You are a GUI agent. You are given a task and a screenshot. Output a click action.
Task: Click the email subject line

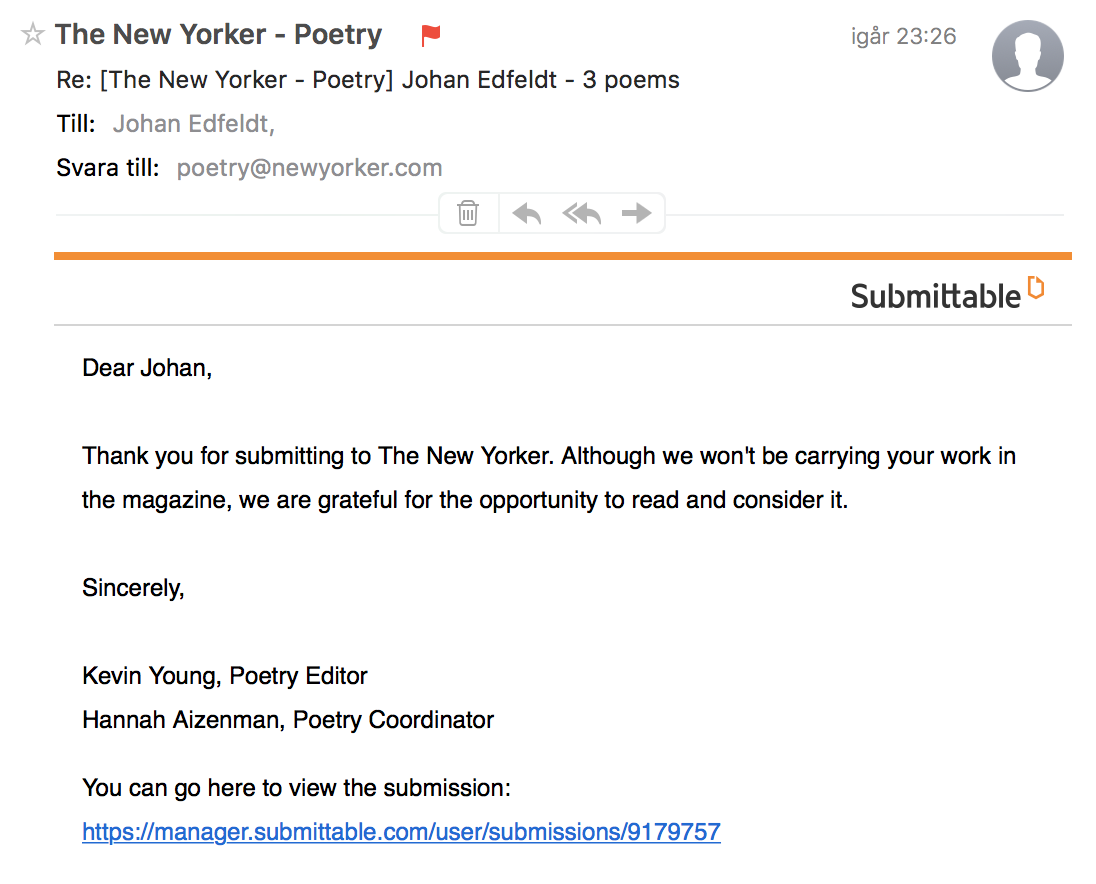(x=368, y=80)
